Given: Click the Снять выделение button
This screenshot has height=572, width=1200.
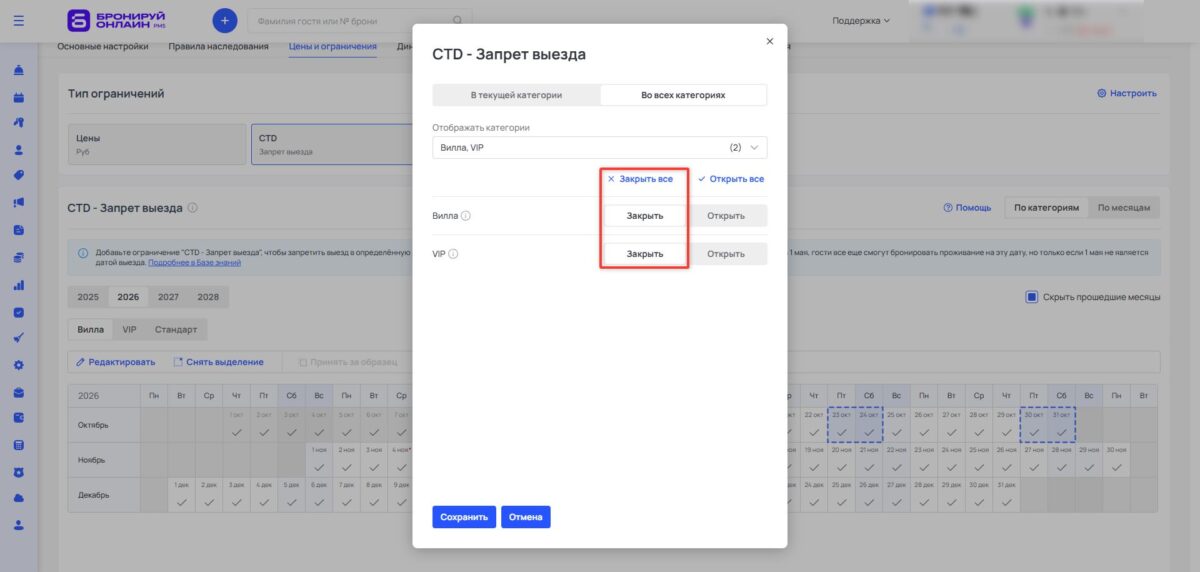Looking at the screenshot, I should click(x=219, y=362).
